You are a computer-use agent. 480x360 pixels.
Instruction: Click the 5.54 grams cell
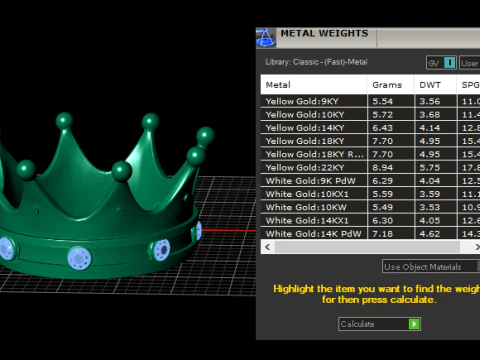coord(391,101)
